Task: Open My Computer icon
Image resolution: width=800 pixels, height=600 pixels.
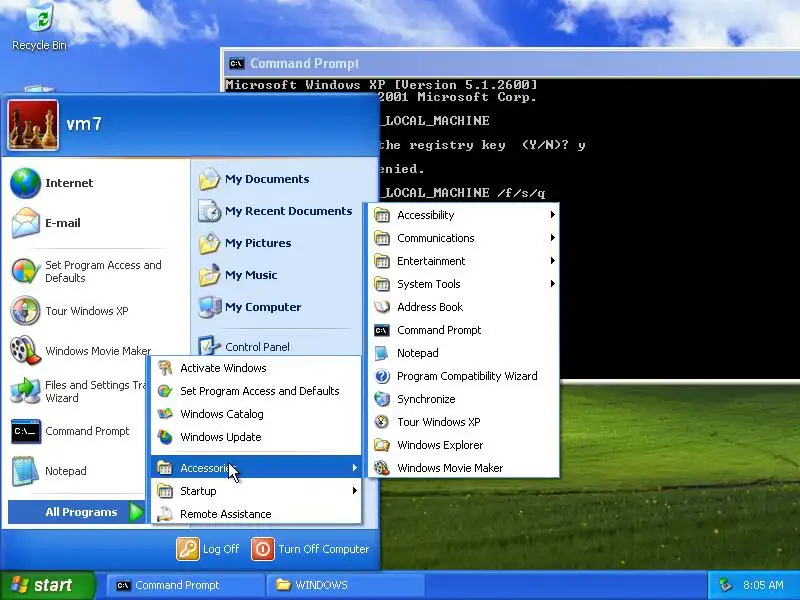Action: (209, 307)
